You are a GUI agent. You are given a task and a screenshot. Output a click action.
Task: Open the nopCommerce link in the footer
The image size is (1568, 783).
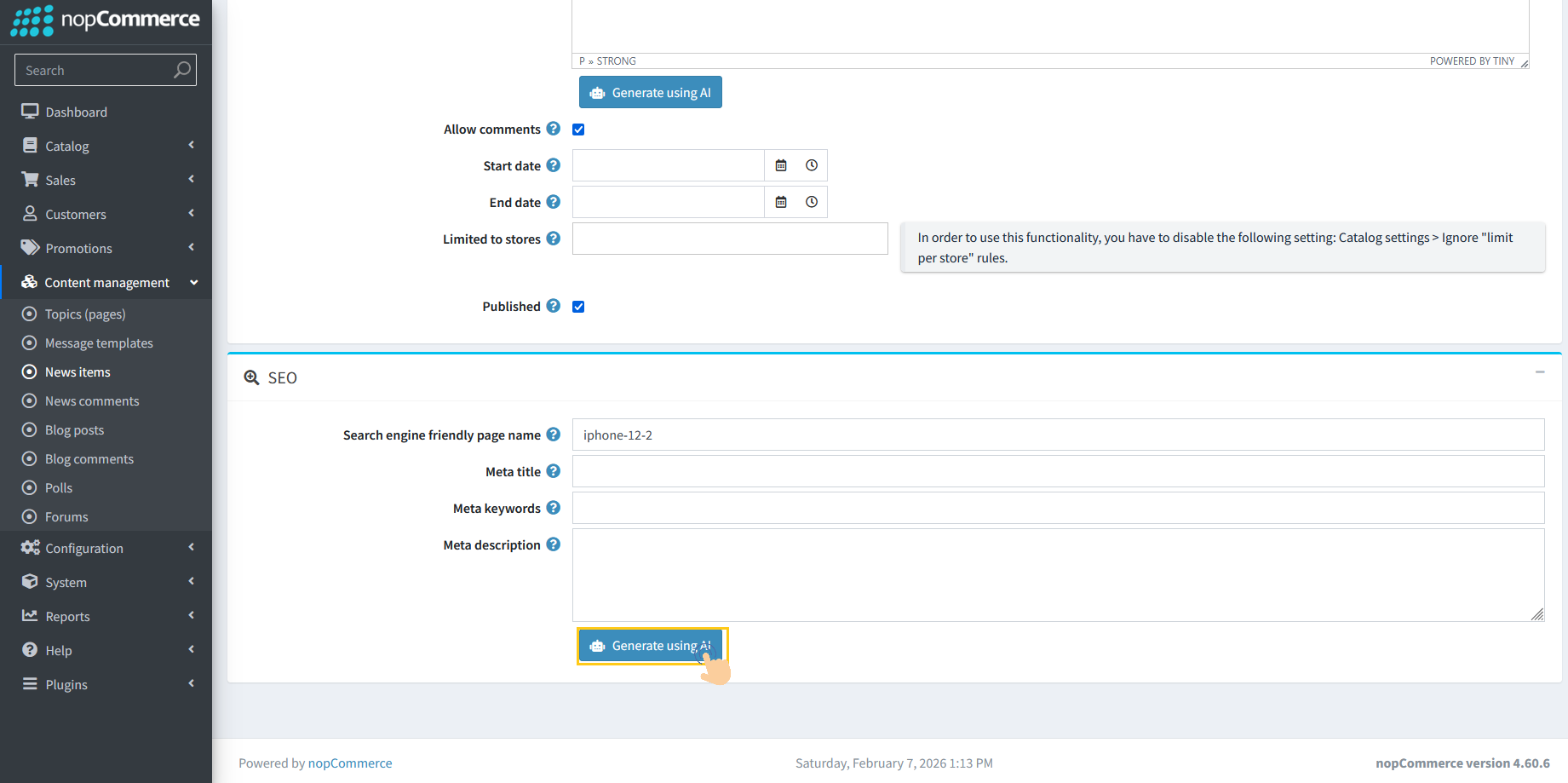tap(350, 763)
